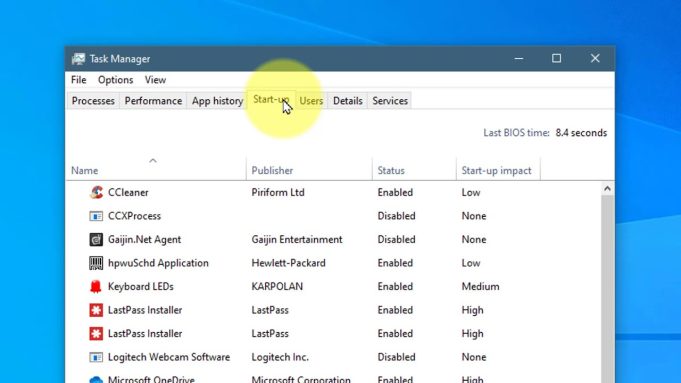Click the Logitech Inc. publisher cell

[280, 357]
